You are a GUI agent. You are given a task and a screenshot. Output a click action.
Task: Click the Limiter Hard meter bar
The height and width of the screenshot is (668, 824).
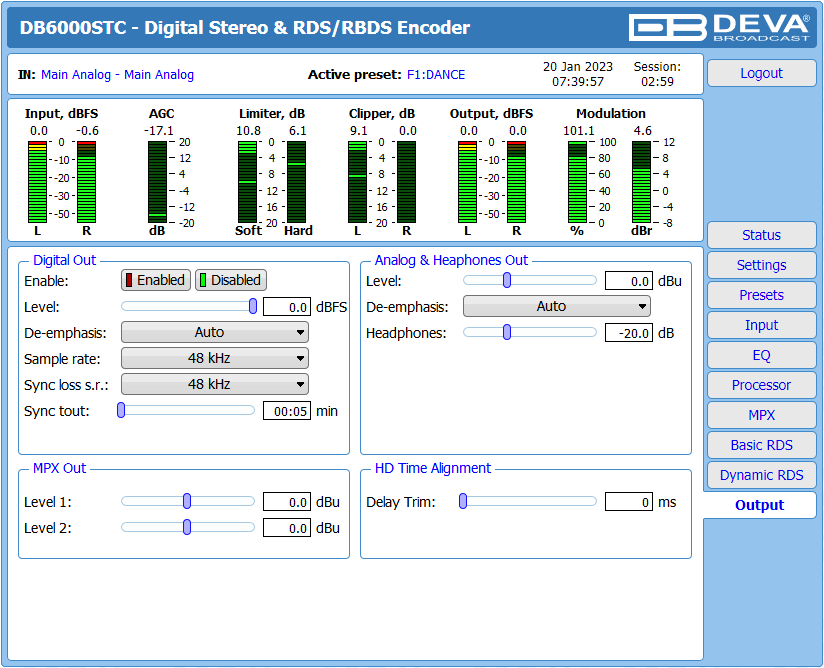(x=296, y=182)
